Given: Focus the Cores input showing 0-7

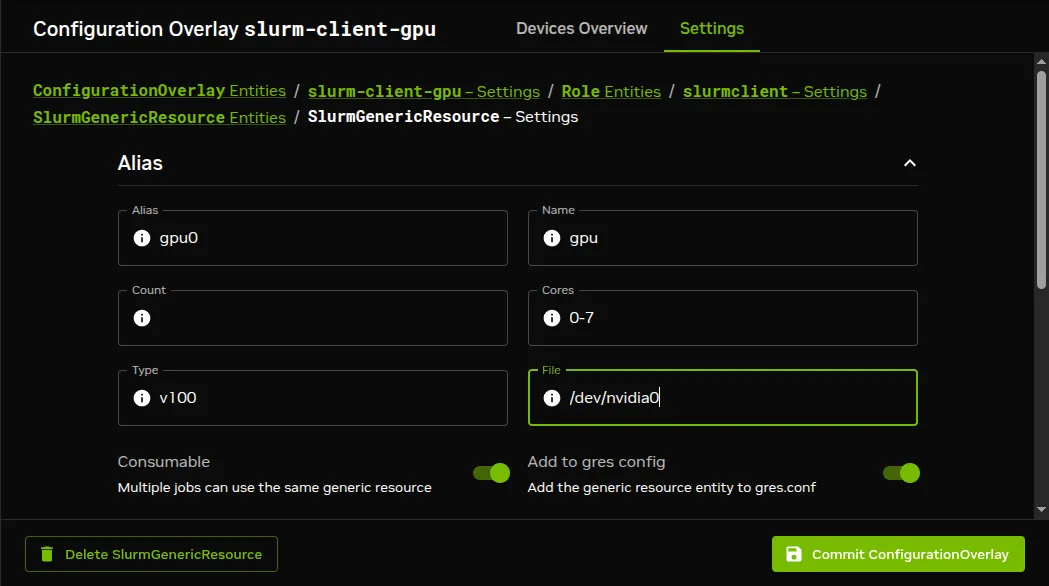Looking at the screenshot, I should [x=723, y=318].
